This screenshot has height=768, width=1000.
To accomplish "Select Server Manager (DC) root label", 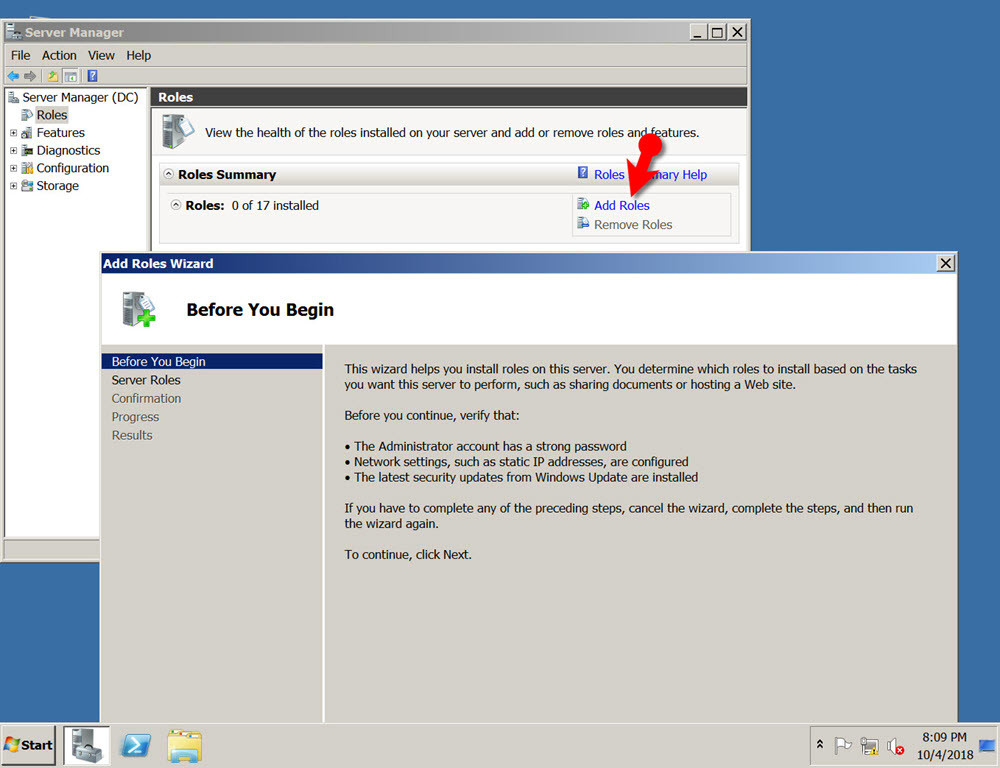I will point(80,97).
